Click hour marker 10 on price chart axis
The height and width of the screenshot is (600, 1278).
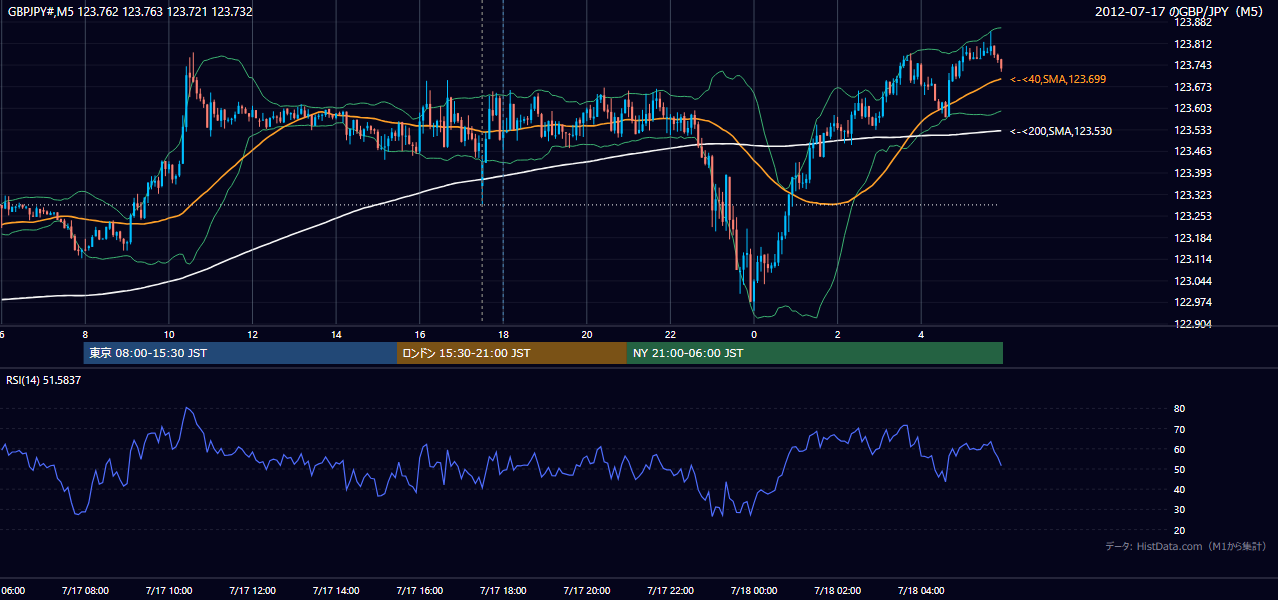tap(169, 335)
